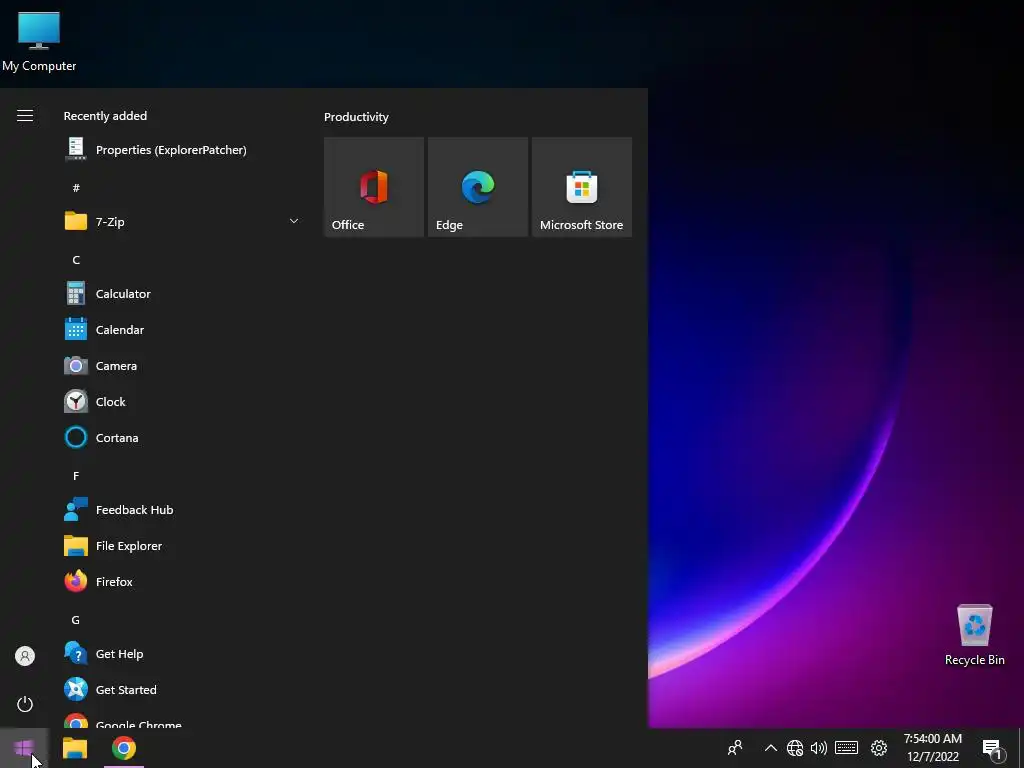Viewport: 1024px width, 768px height.
Task: Click the Office tile
Action: (x=374, y=187)
